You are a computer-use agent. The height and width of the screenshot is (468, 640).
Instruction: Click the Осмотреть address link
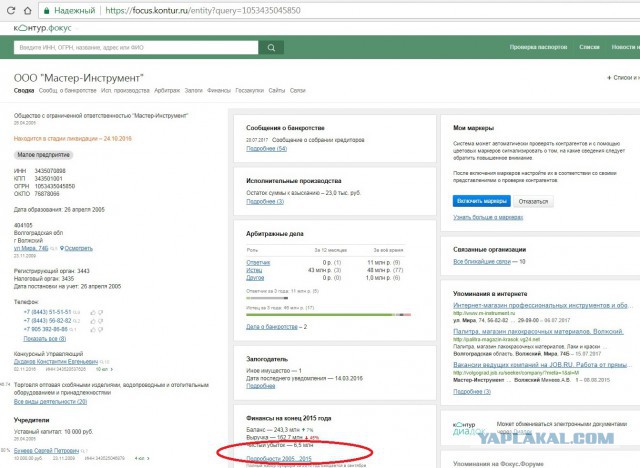click(x=78, y=248)
